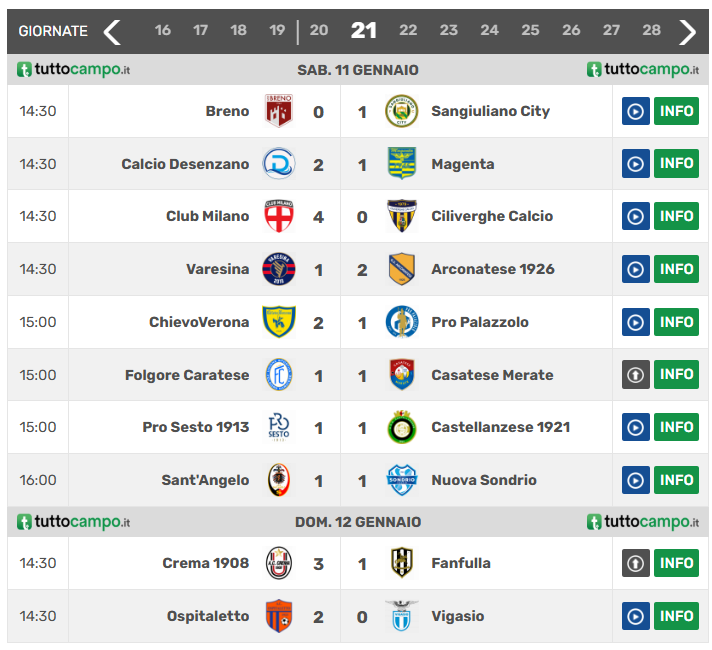Image resolution: width=712 pixels, height=650 pixels.
Task: Open Fanfulla team link
Action: coord(460,563)
